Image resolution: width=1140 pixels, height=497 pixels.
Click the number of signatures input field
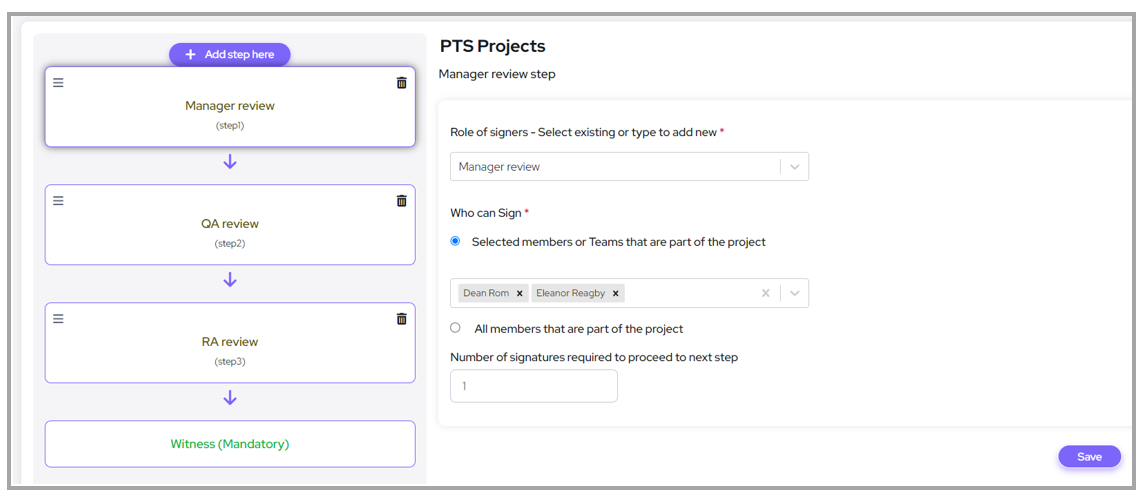coord(533,386)
